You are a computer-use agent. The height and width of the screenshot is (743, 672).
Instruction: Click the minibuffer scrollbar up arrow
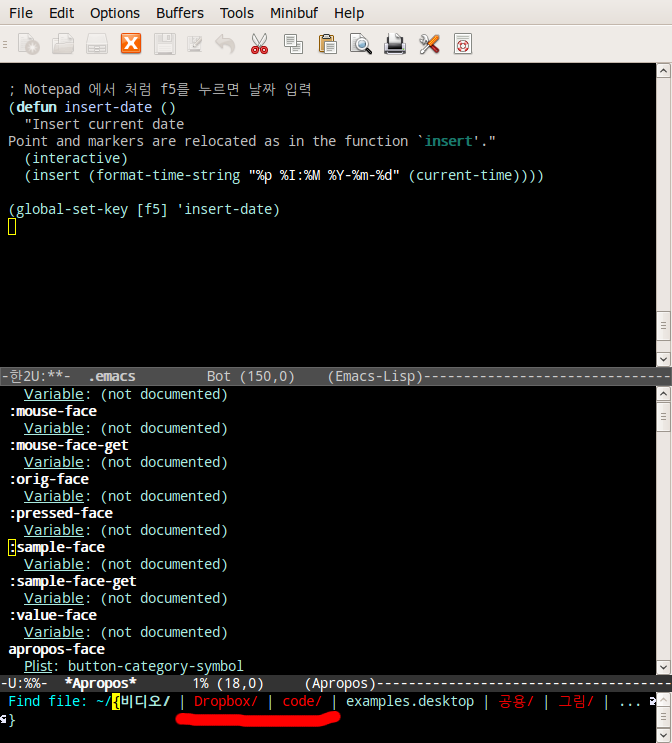click(664, 699)
